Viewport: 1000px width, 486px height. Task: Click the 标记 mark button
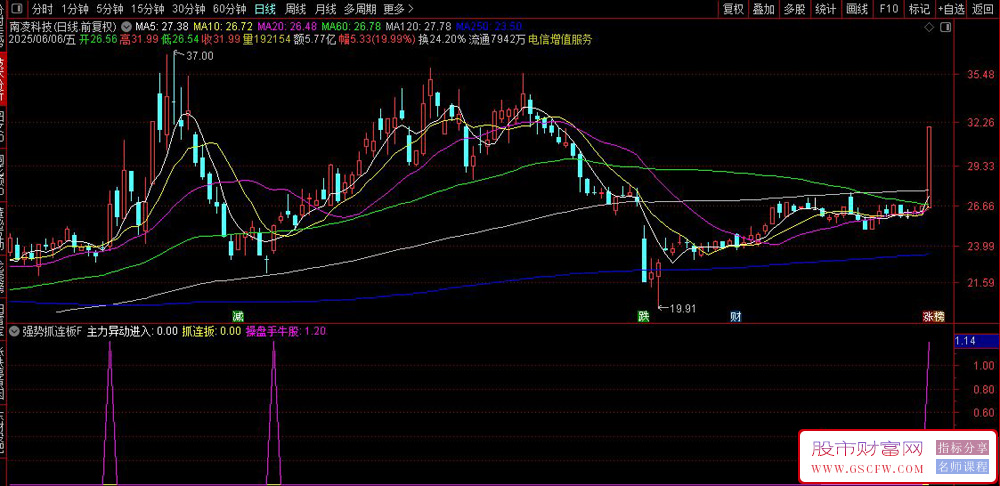click(919, 9)
